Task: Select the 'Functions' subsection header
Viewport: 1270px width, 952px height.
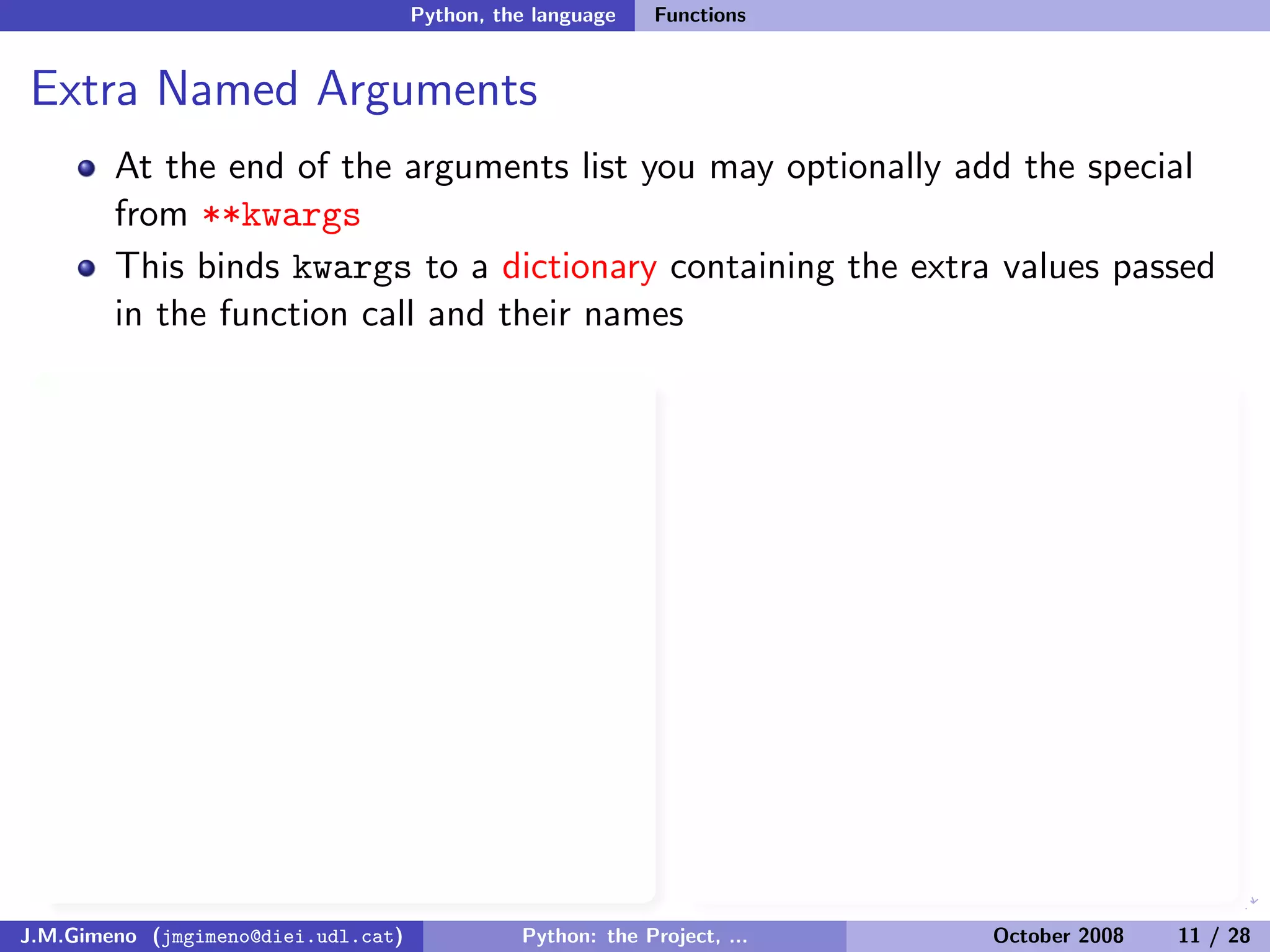Action: pos(700,15)
